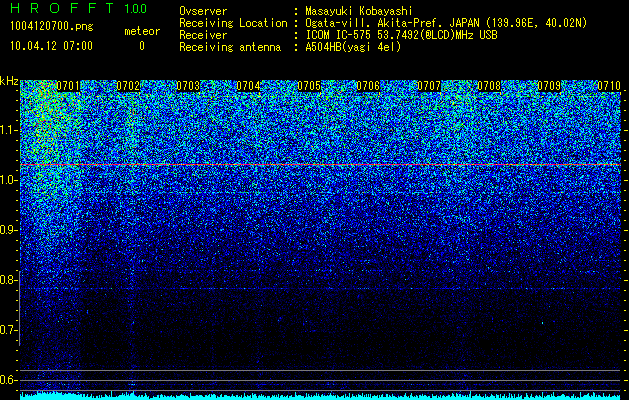Click the ICOM IC-575 receiver text
This screenshot has width=629, height=400.
[x=401, y=35]
